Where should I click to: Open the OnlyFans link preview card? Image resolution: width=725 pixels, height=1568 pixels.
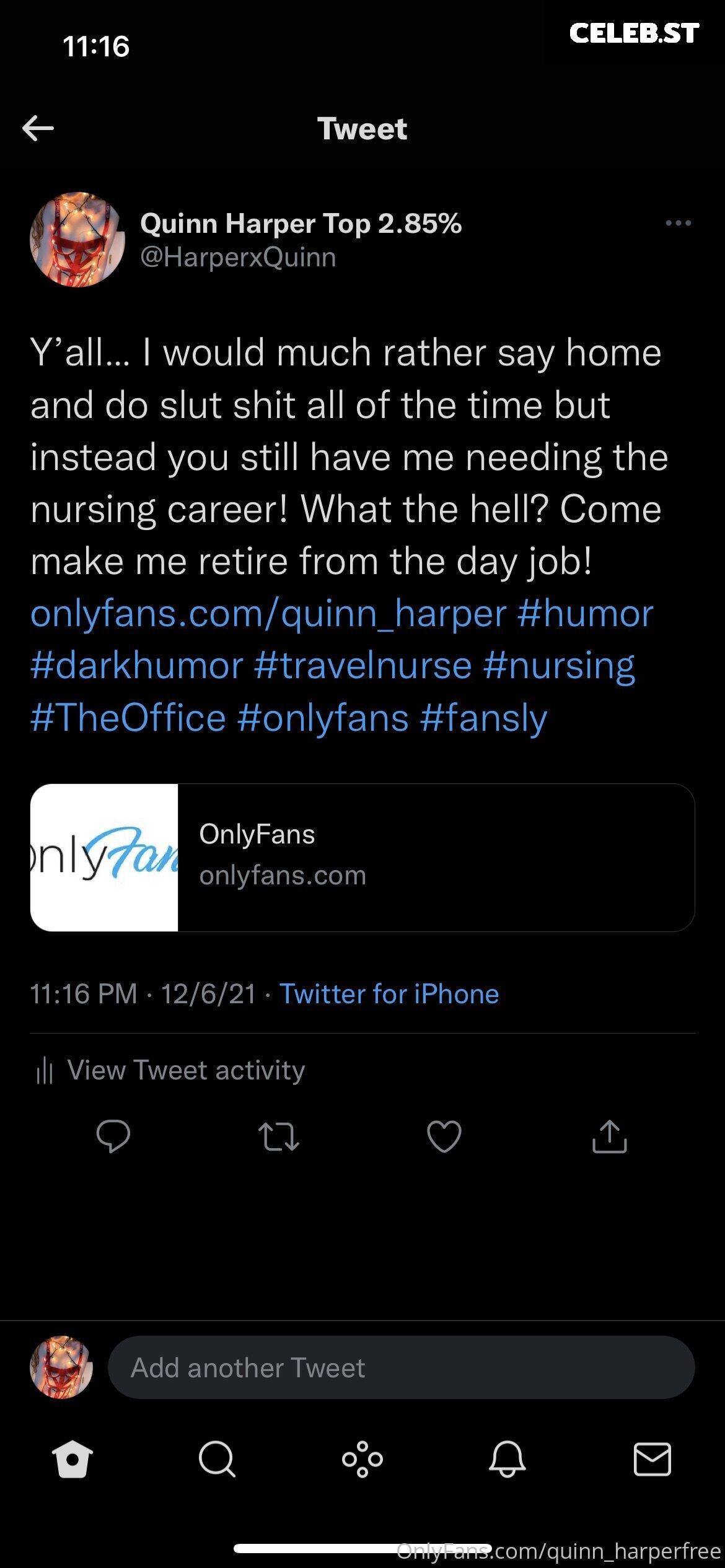pos(362,858)
